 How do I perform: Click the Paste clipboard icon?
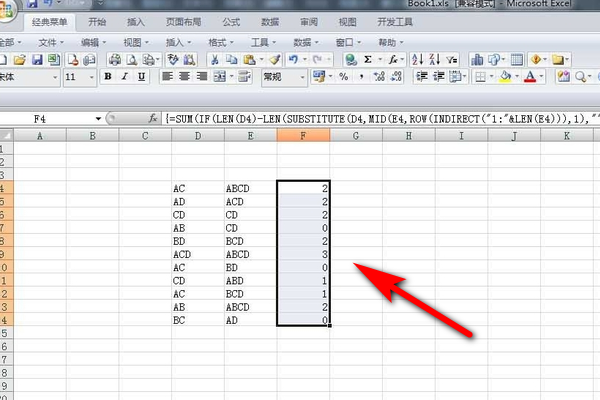click(249, 60)
